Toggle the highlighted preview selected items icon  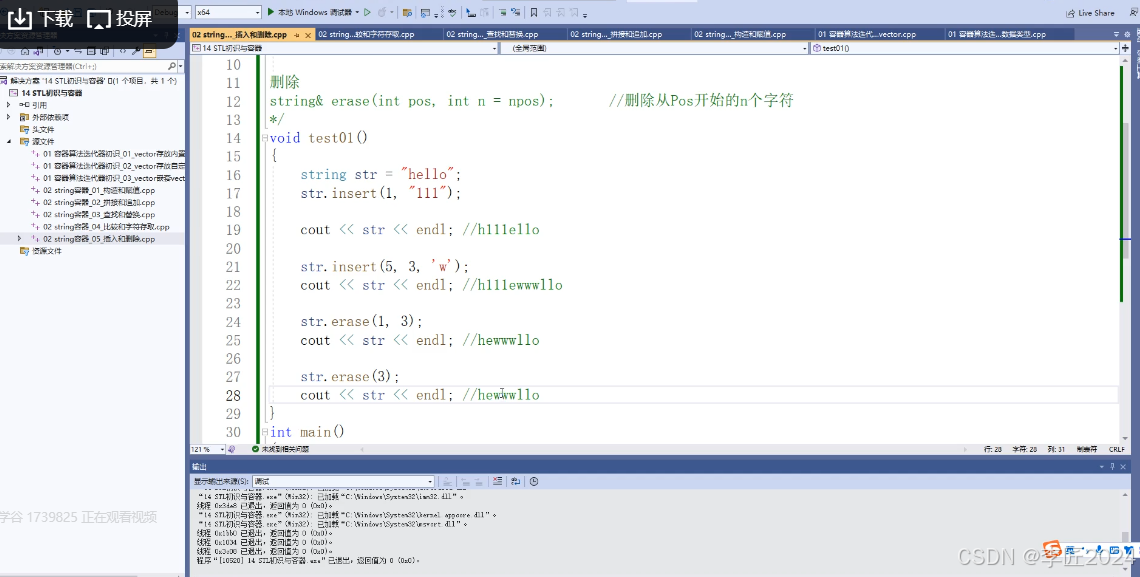148,52
